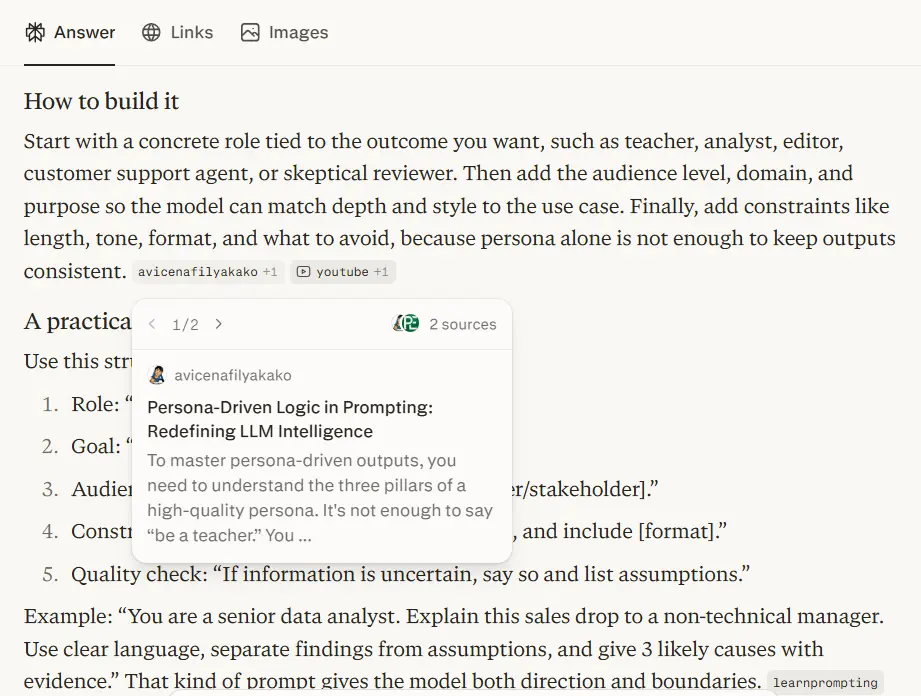
Task: Go to previous source with left chevron
Action: (152, 324)
